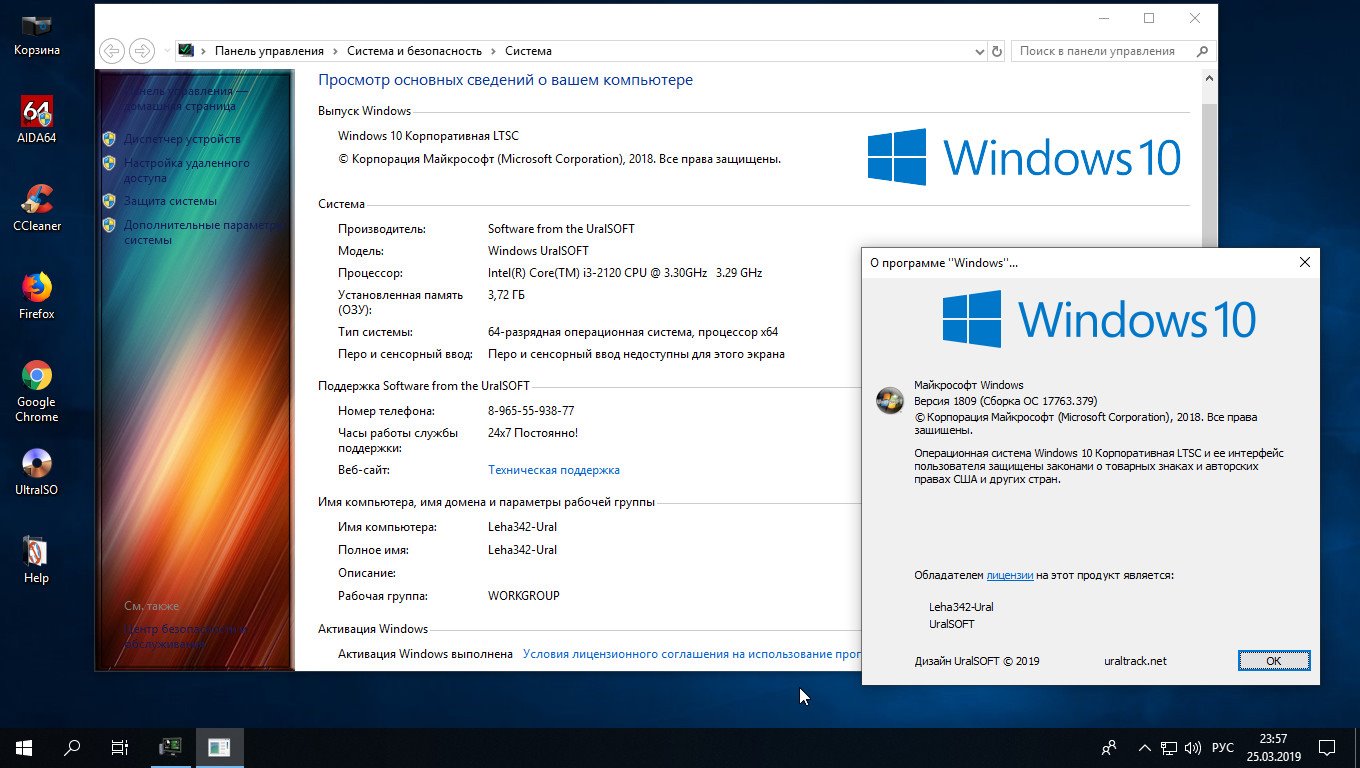The width and height of the screenshot is (1360, 768).
Task: Expand arrow after Панель управления breadcrumb
Action: coord(336,51)
